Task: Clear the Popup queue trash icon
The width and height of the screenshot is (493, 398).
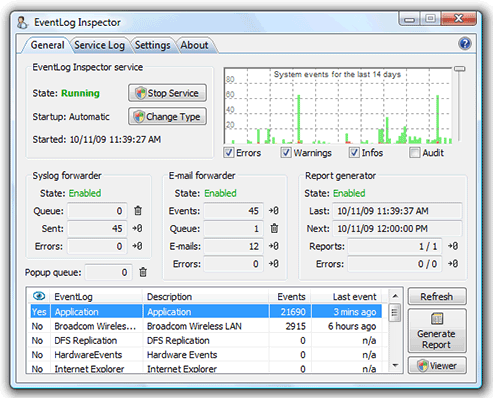Action: click(x=143, y=272)
